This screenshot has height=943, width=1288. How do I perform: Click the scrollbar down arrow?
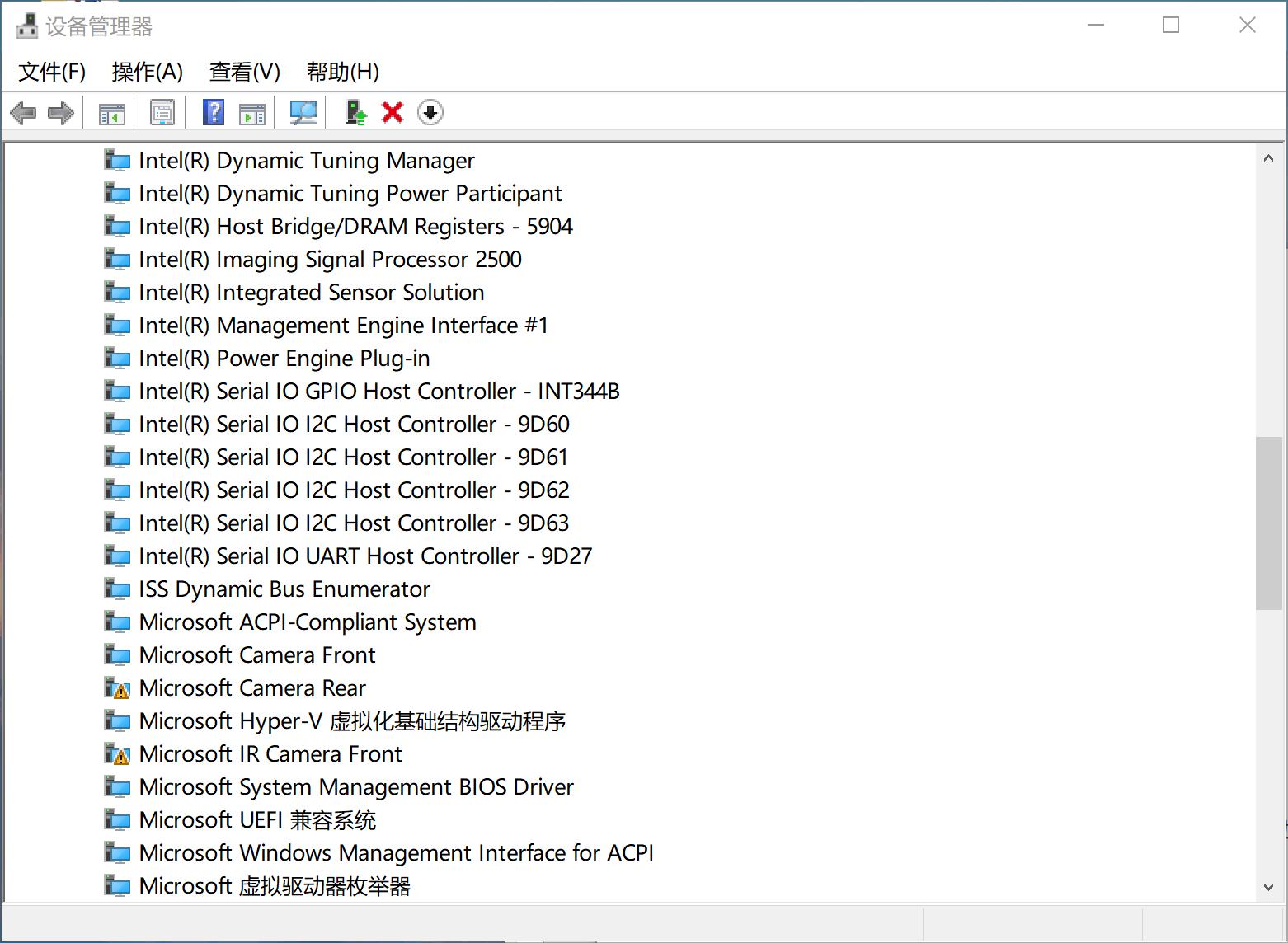point(1268,887)
